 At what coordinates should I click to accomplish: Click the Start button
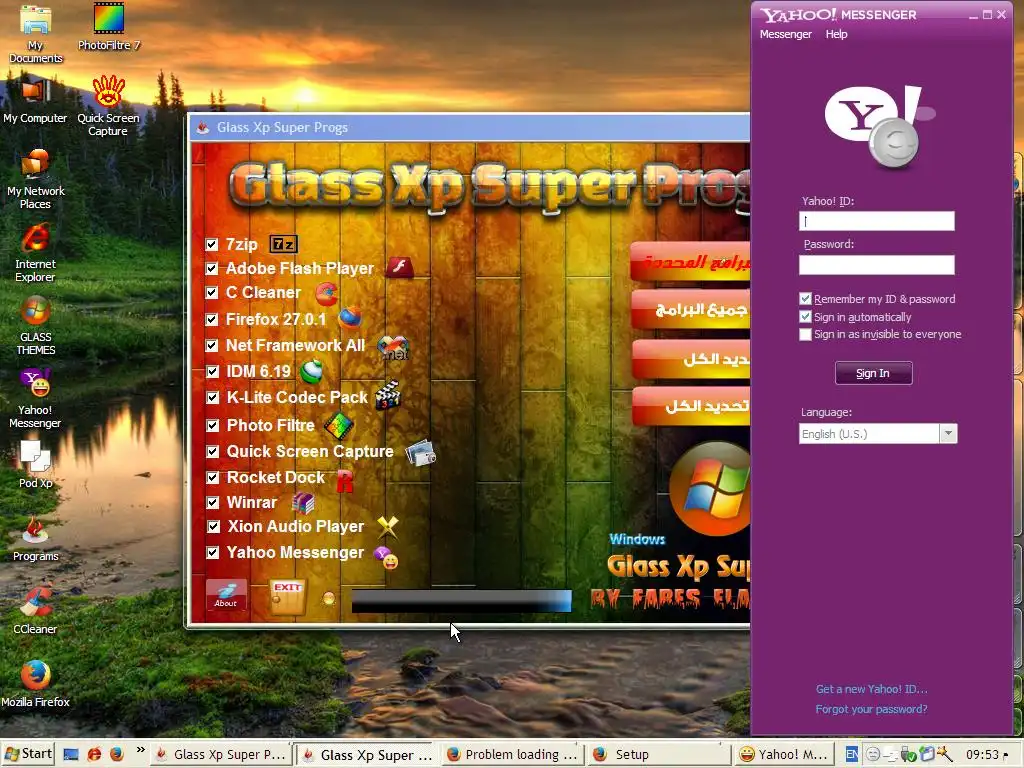coord(27,754)
